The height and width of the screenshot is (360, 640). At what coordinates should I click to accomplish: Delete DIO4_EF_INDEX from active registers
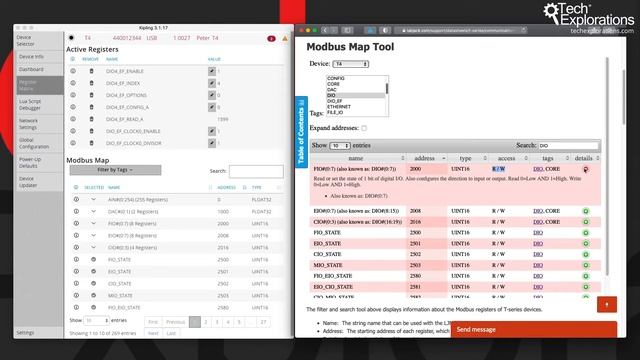[x=91, y=83]
